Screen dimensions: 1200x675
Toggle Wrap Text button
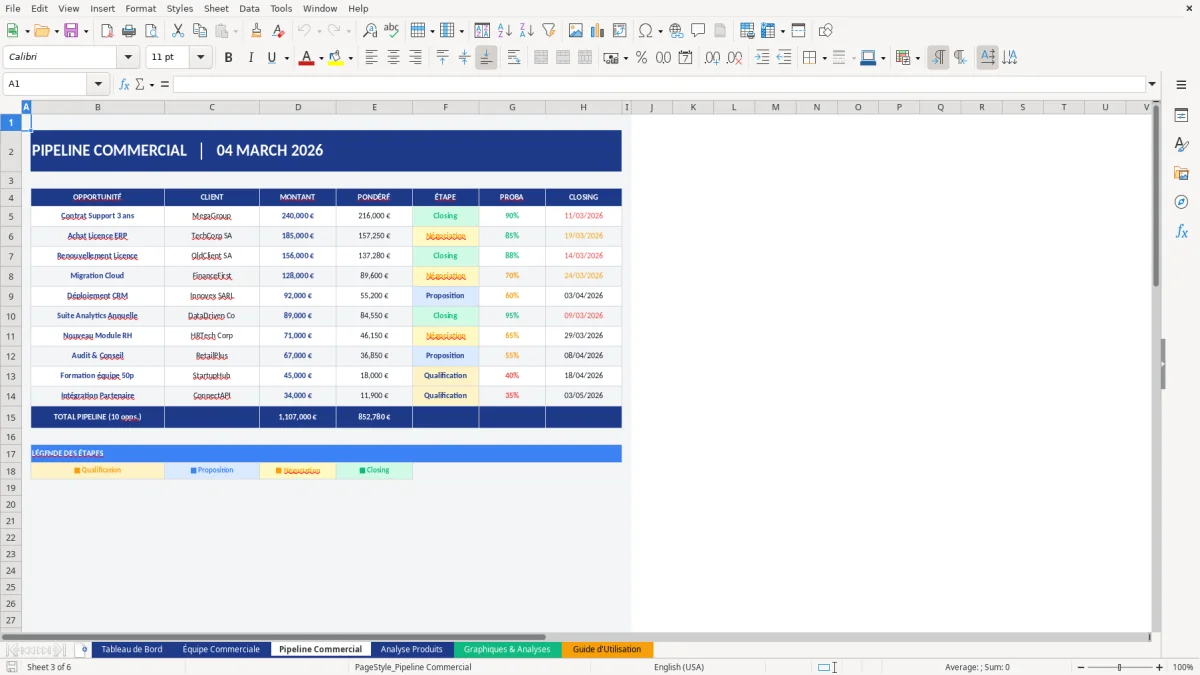click(514, 58)
